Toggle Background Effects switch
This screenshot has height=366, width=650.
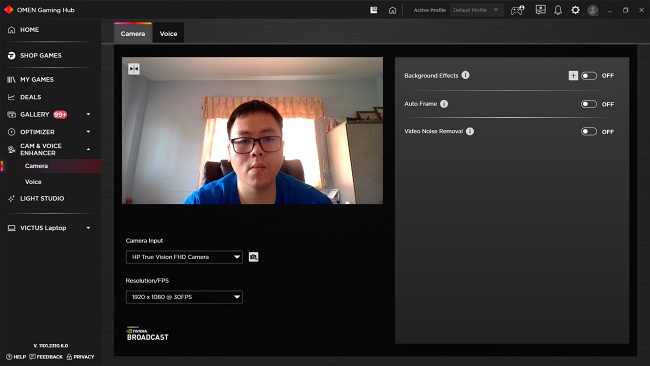pos(589,75)
